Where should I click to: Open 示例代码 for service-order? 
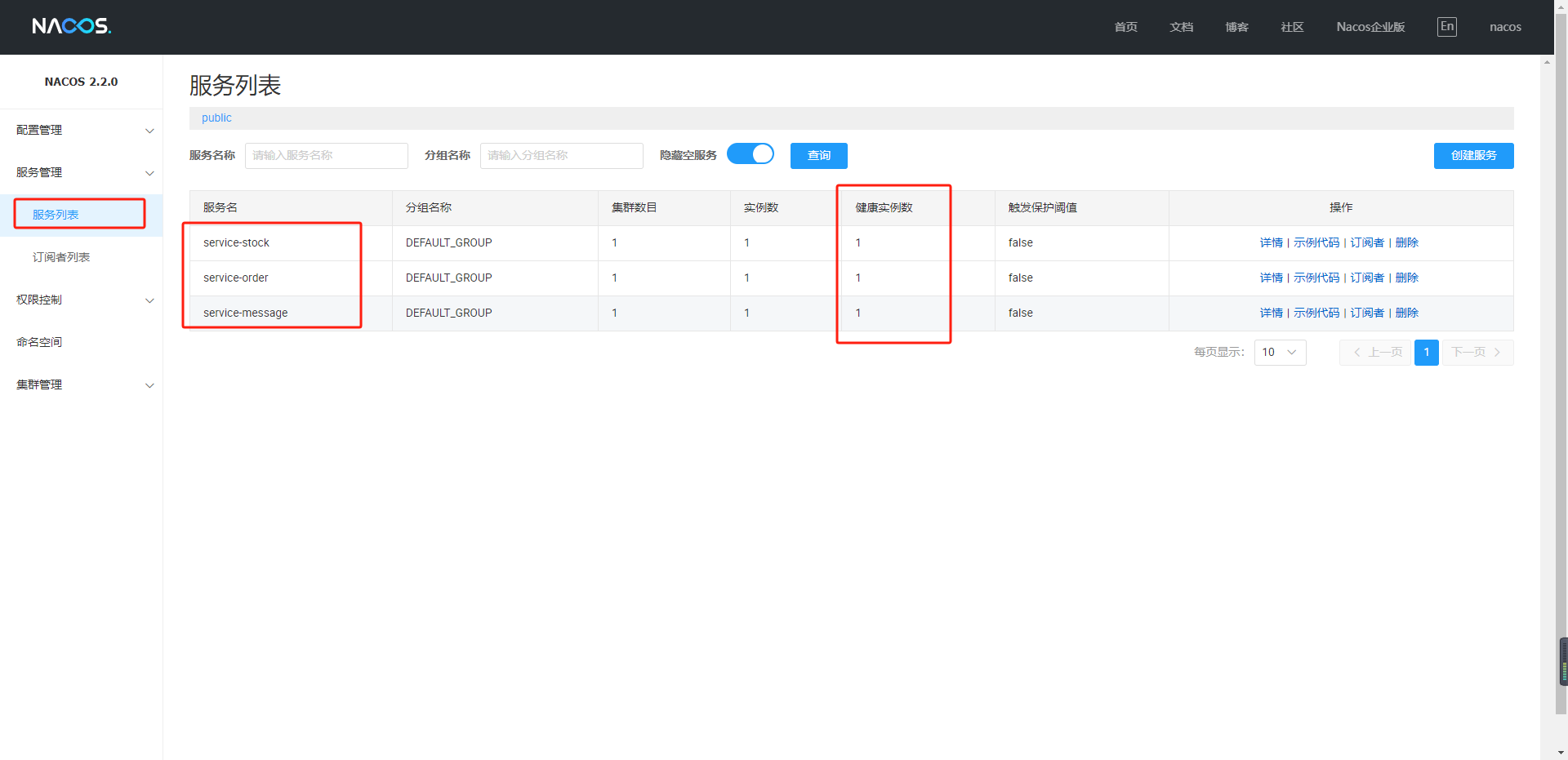[x=1316, y=278]
